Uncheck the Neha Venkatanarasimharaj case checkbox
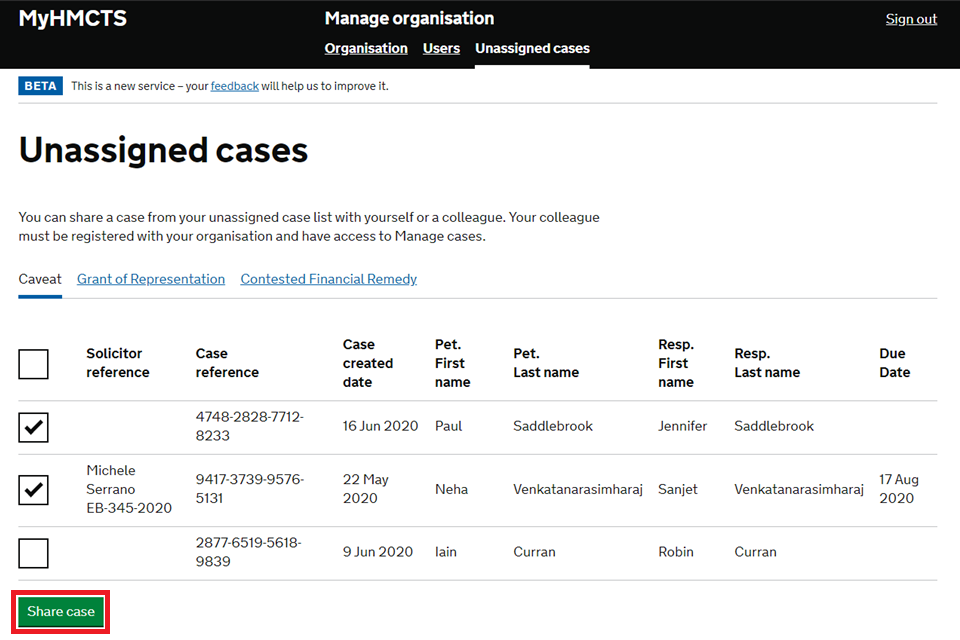The width and height of the screenshot is (960, 640). coord(33,490)
